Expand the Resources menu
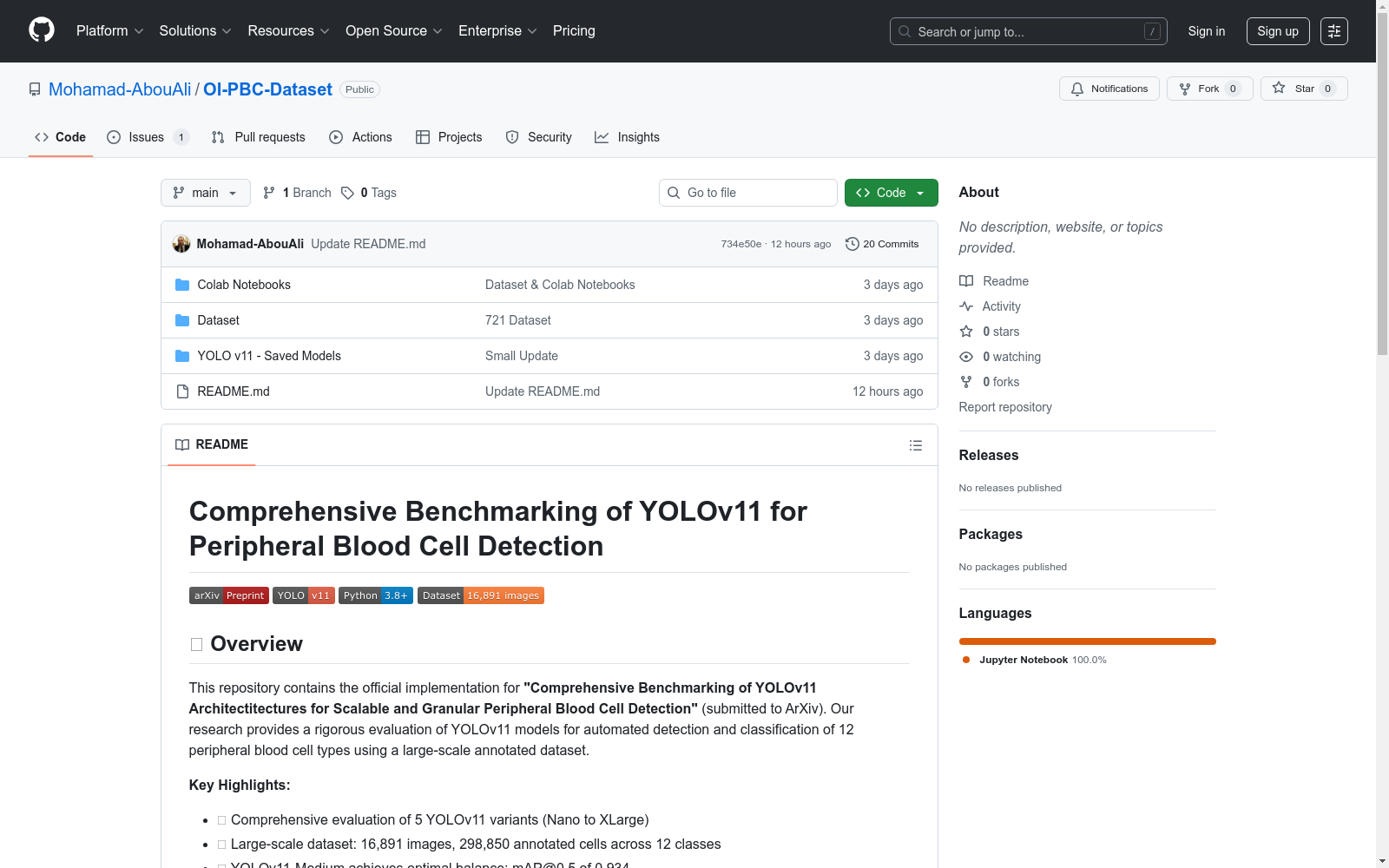The height and width of the screenshot is (868, 1389). coord(289,31)
